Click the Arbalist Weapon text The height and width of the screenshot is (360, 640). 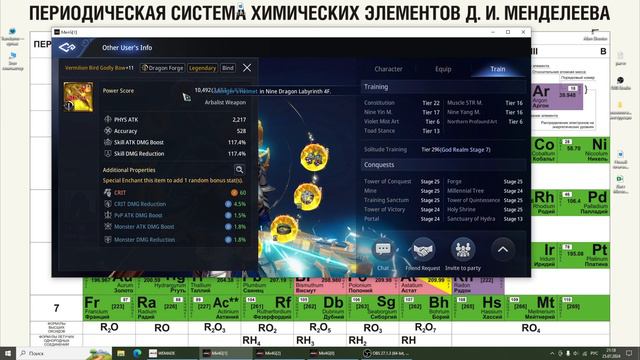[225, 102]
